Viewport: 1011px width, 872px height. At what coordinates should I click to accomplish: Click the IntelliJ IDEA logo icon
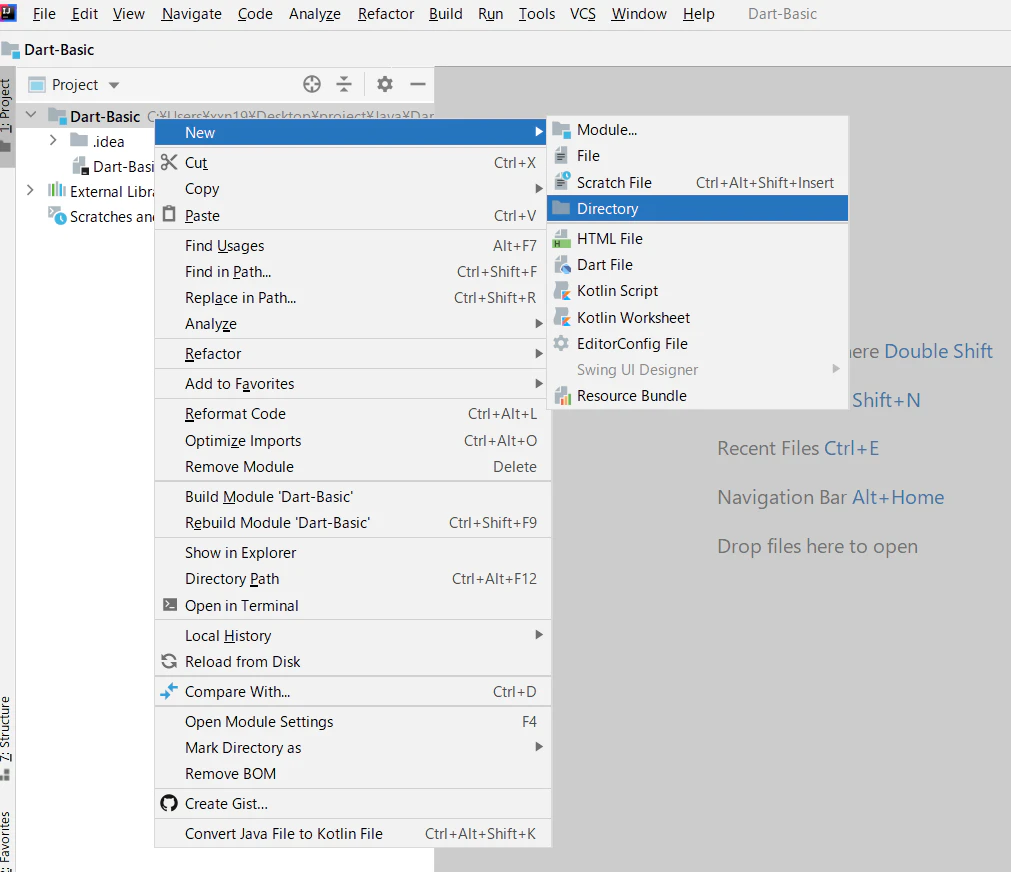click(8, 12)
